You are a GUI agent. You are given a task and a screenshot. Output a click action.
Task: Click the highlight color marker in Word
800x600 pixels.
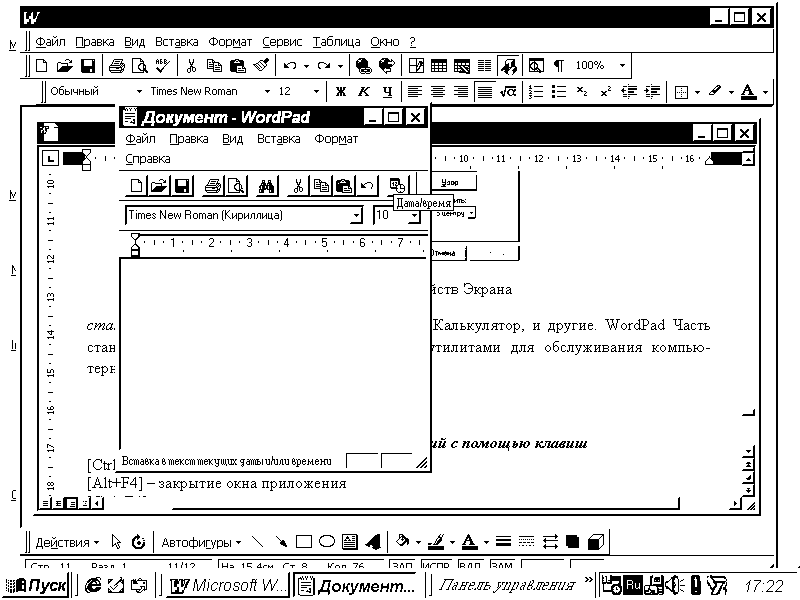click(714, 91)
